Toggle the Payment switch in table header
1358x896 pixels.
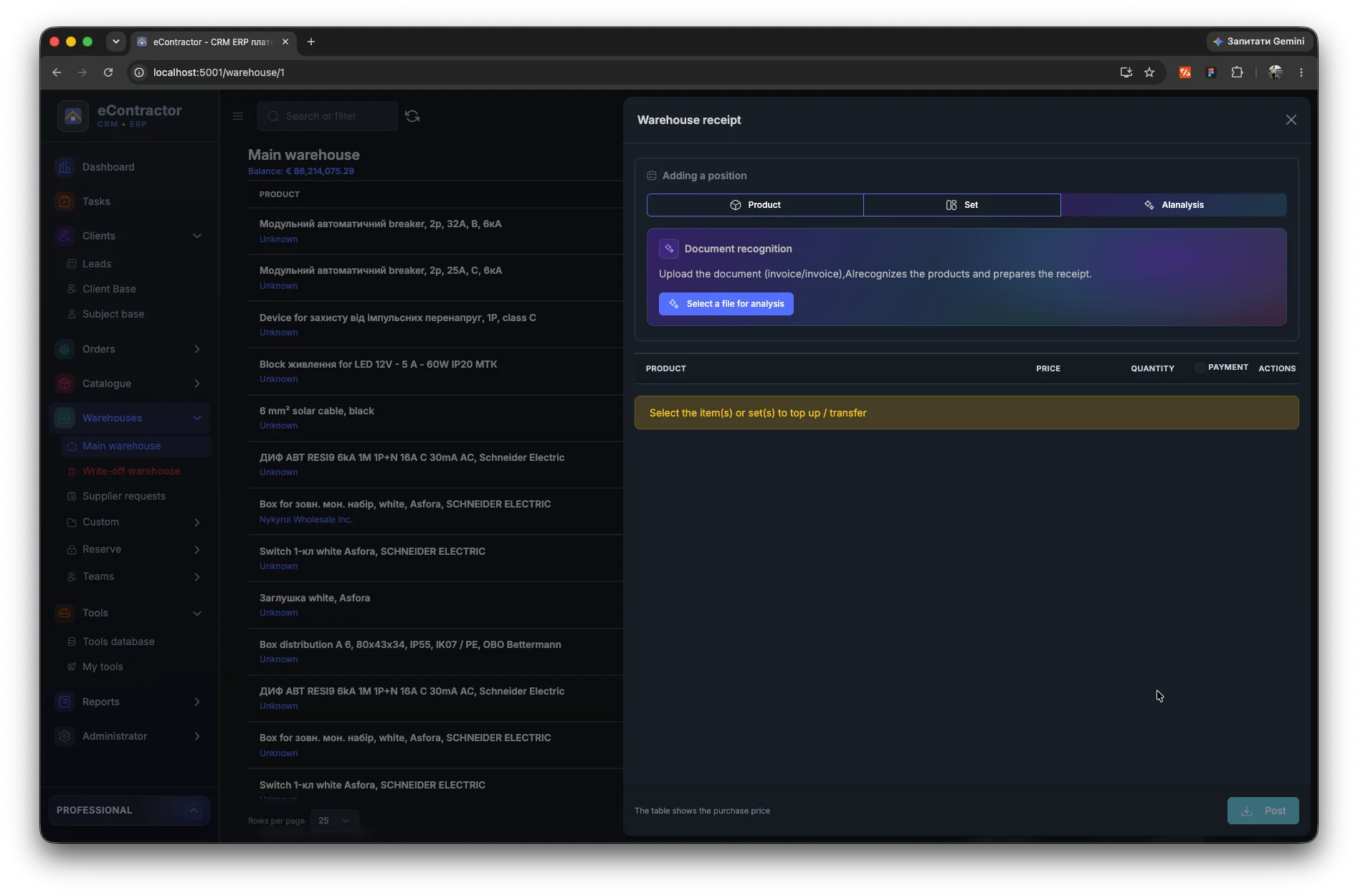(1199, 368)
